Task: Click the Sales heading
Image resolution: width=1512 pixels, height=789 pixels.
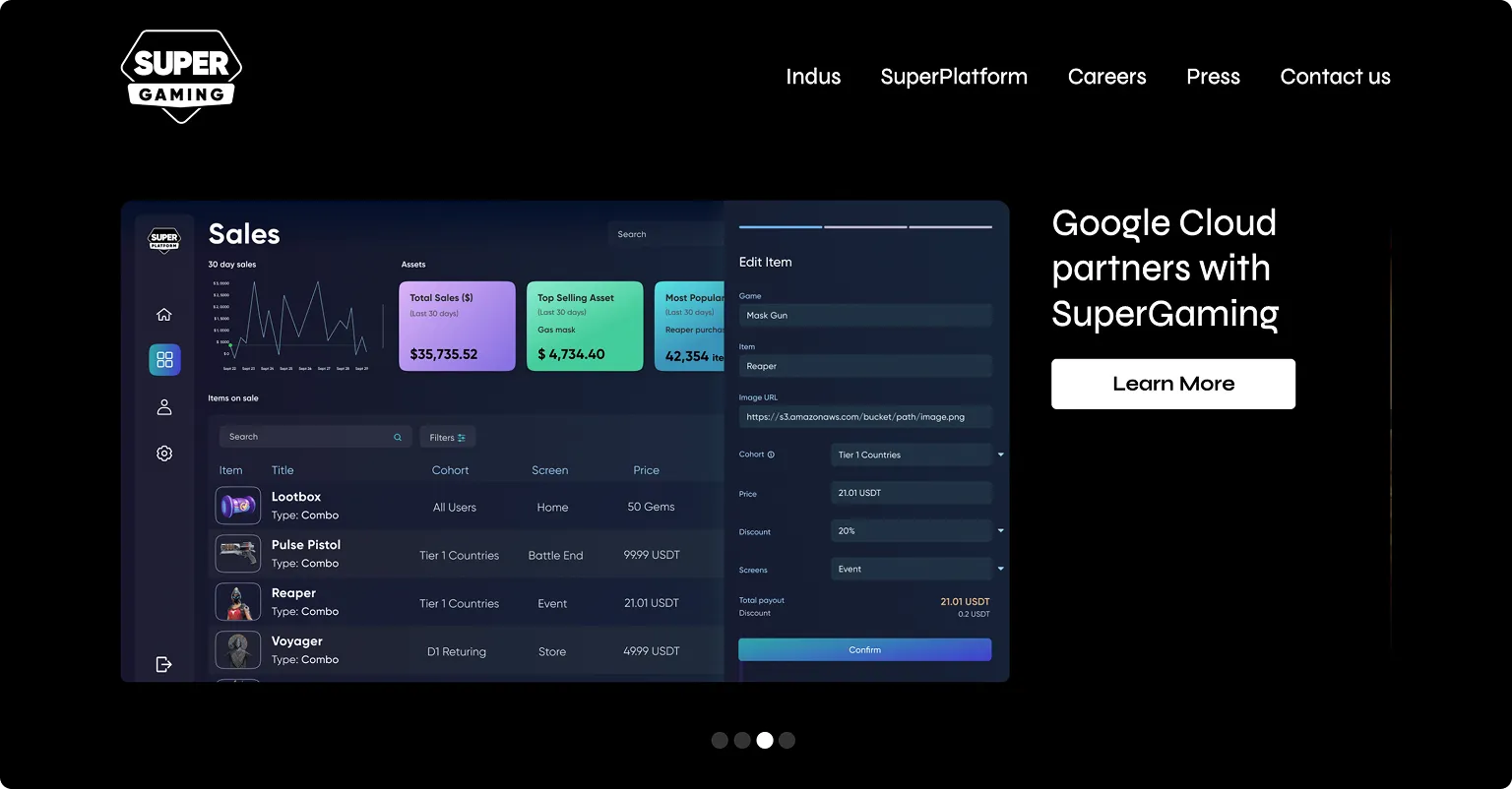Action: coord(244,234)
